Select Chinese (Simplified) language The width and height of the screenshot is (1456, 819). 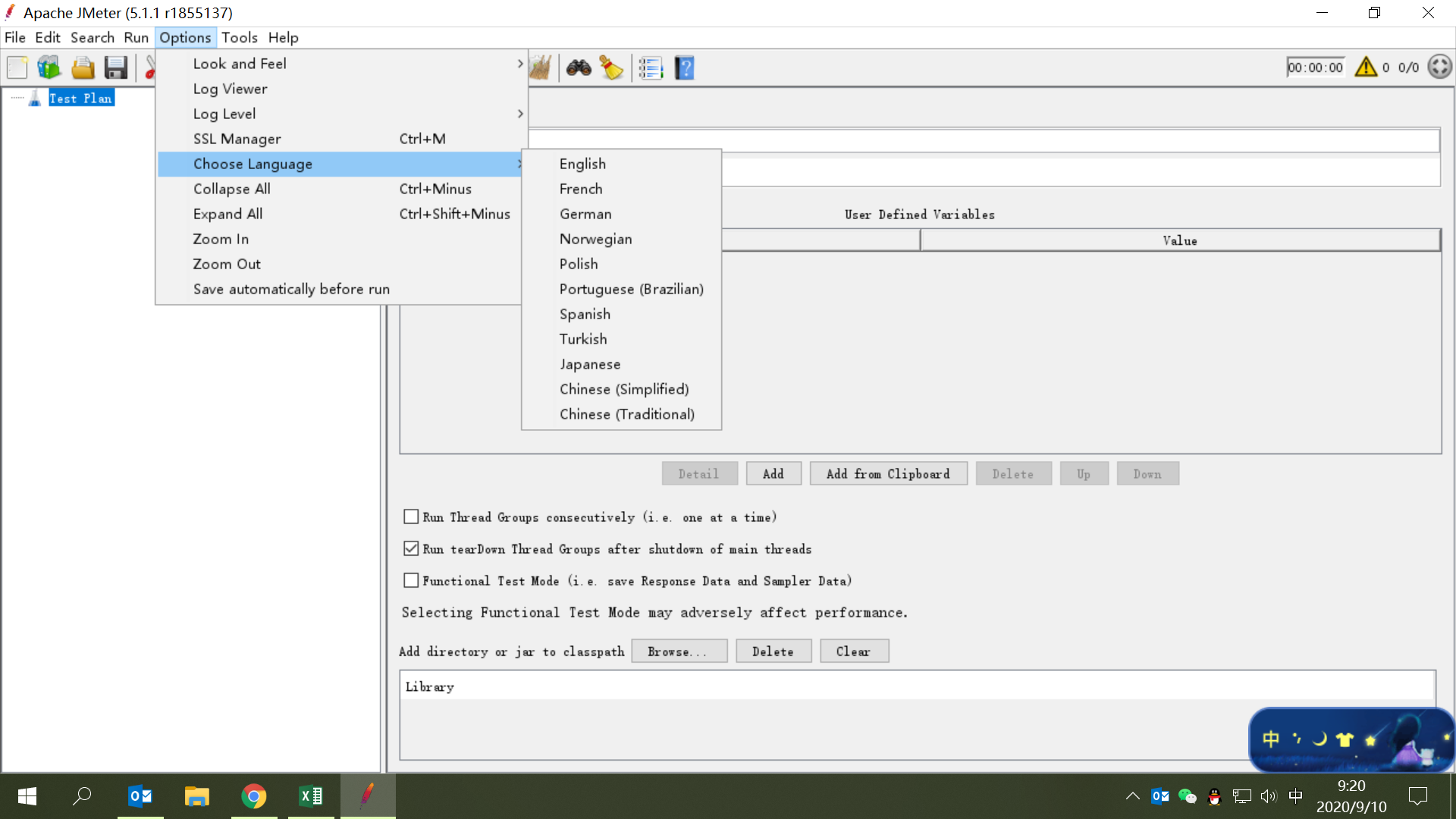[x=623, y=389]
